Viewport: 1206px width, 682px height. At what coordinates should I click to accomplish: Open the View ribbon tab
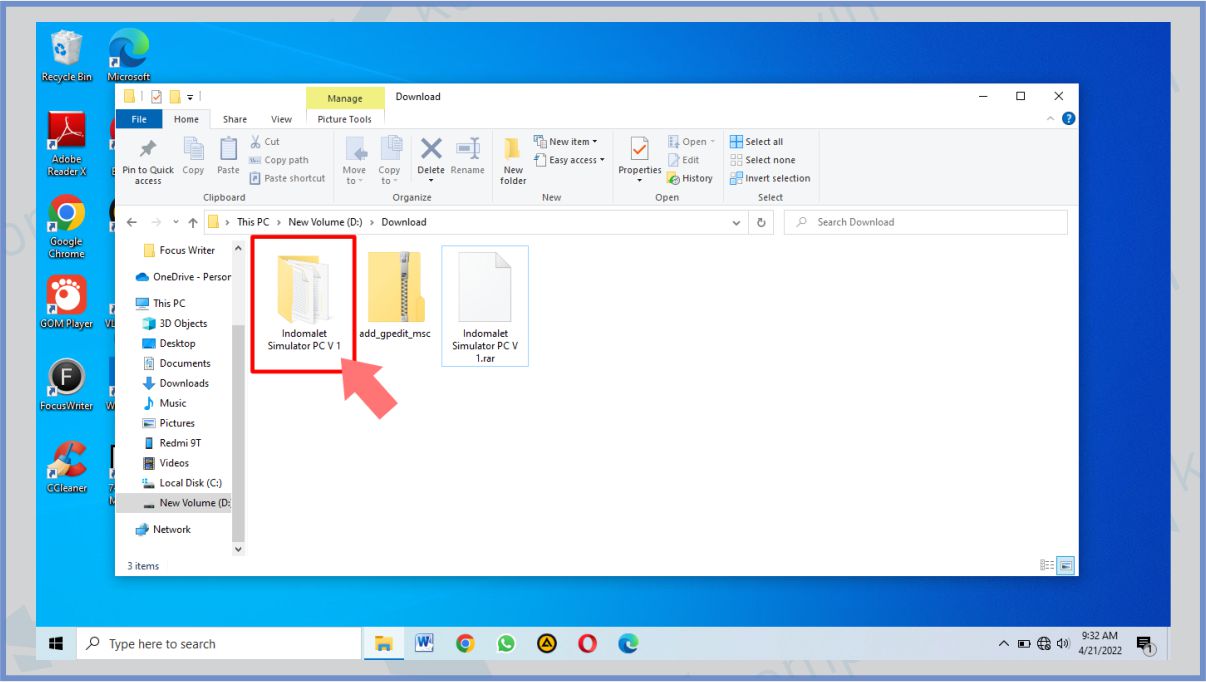(282, 119)
